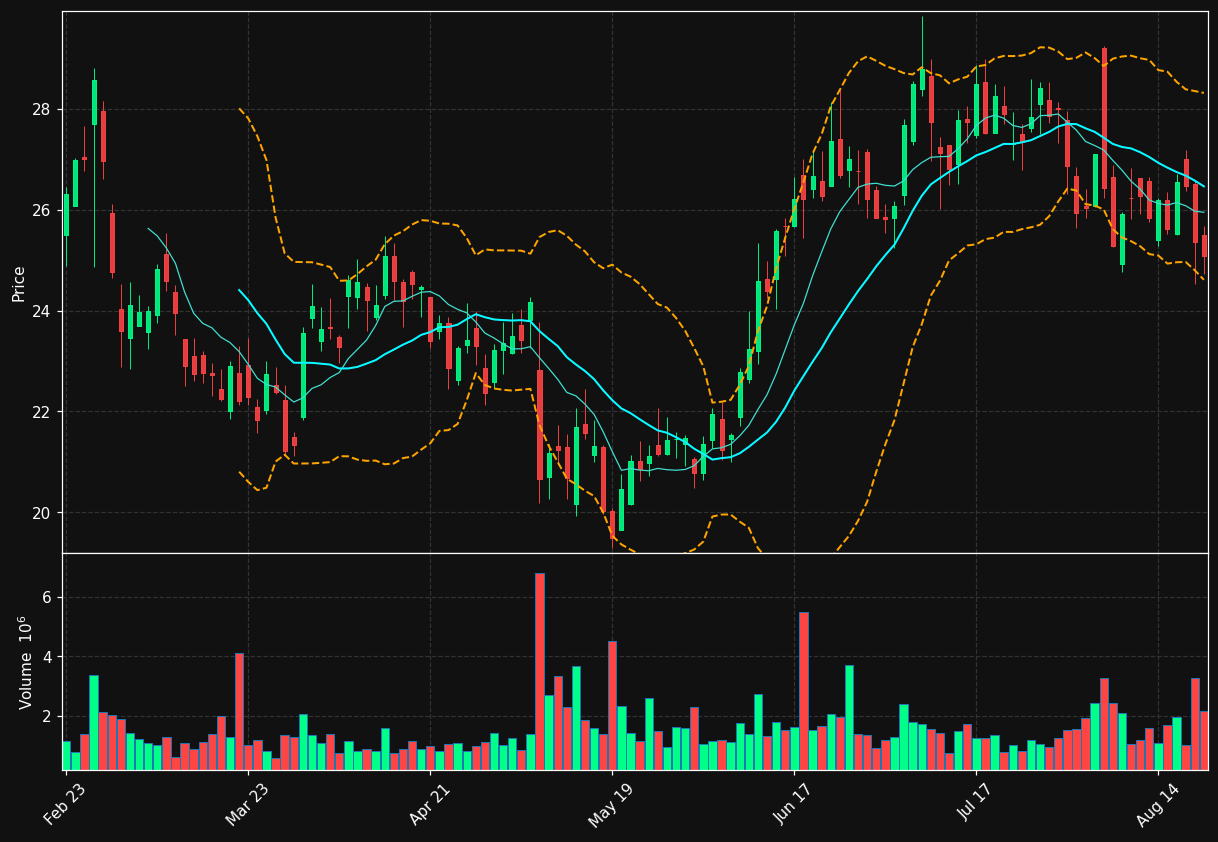Click volume tick label 6

click(x=49, y=597)
